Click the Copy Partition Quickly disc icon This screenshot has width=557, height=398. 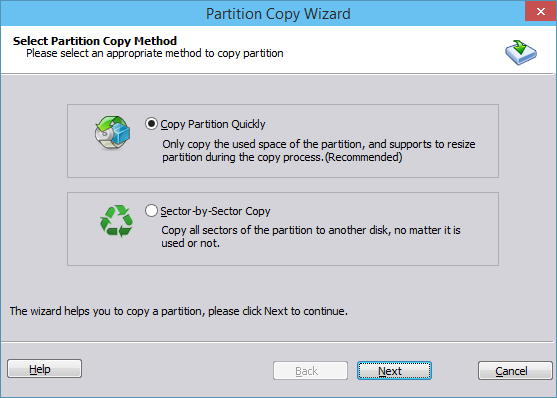coord(112,133)
